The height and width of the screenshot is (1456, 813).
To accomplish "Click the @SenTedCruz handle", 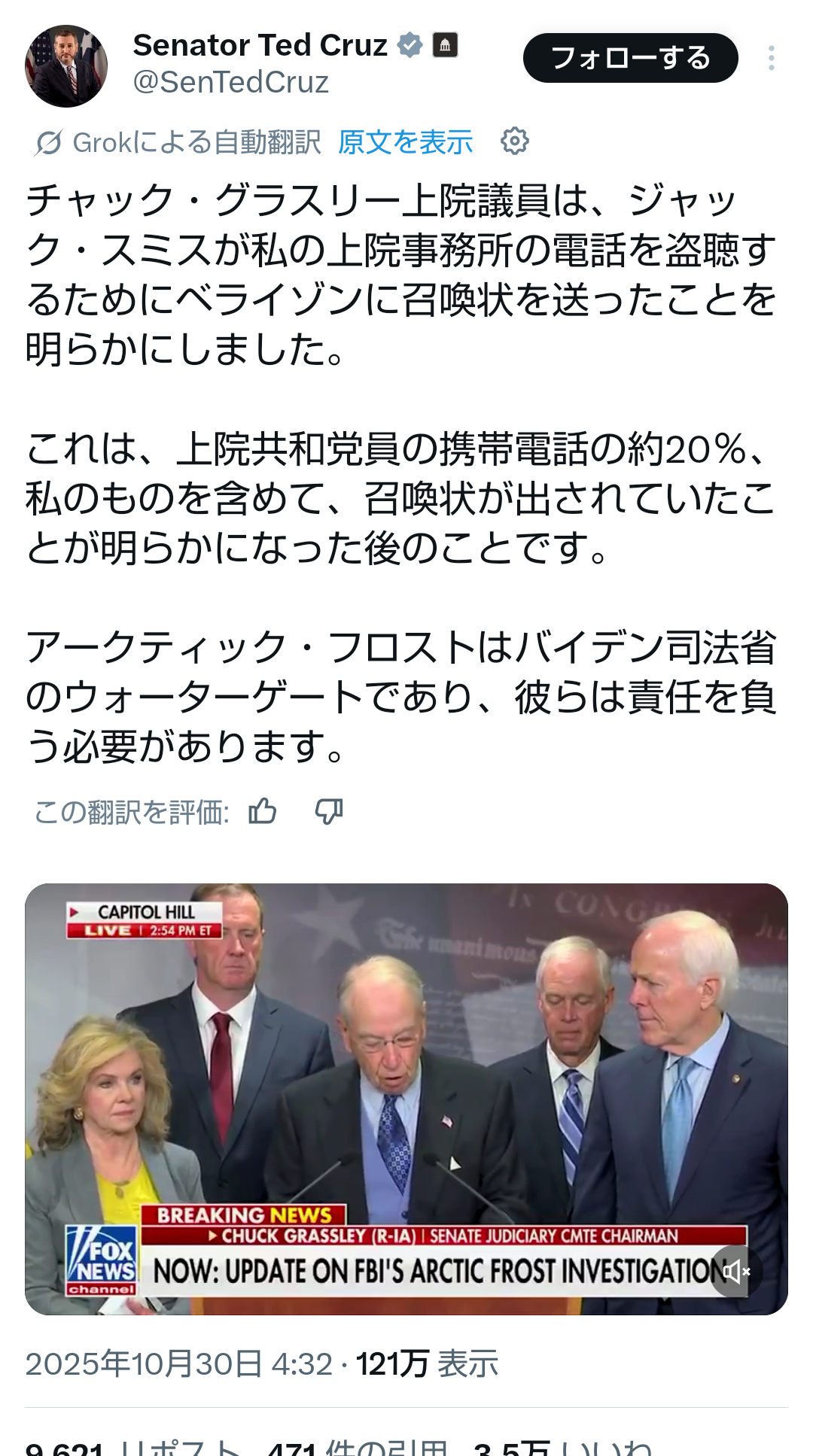I will pos(231,82).
